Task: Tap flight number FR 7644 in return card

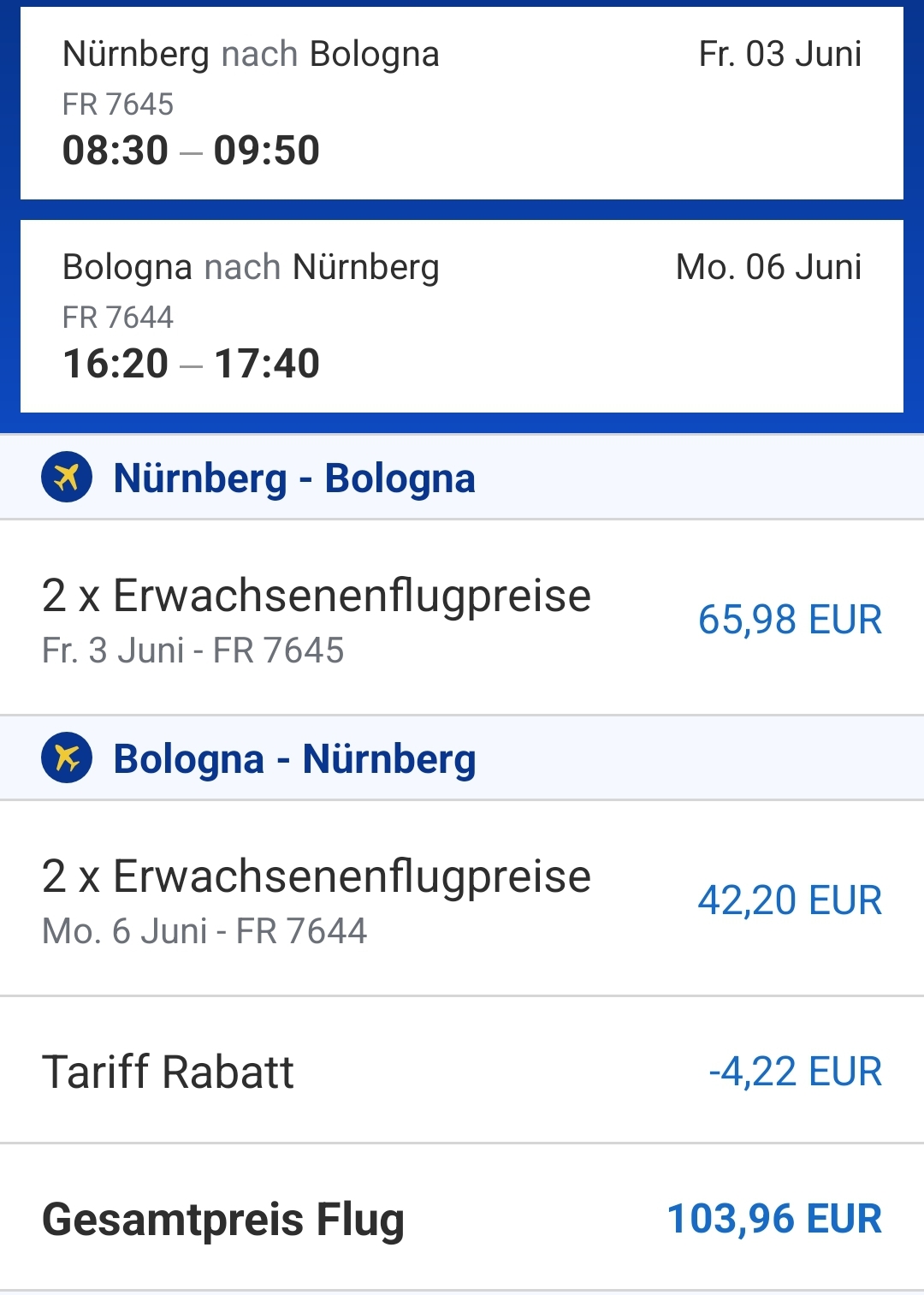Action: 118,318
